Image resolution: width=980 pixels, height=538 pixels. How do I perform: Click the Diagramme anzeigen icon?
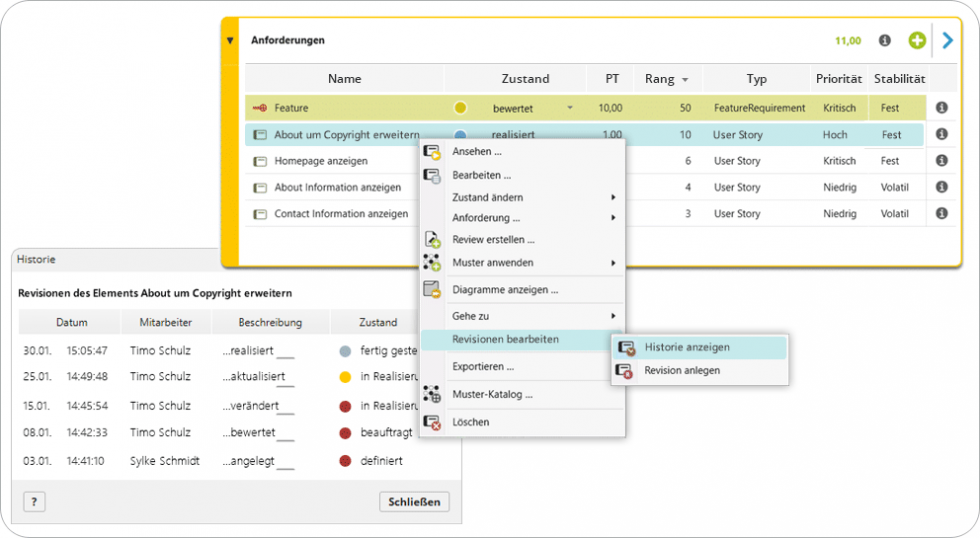coord(432,289)
